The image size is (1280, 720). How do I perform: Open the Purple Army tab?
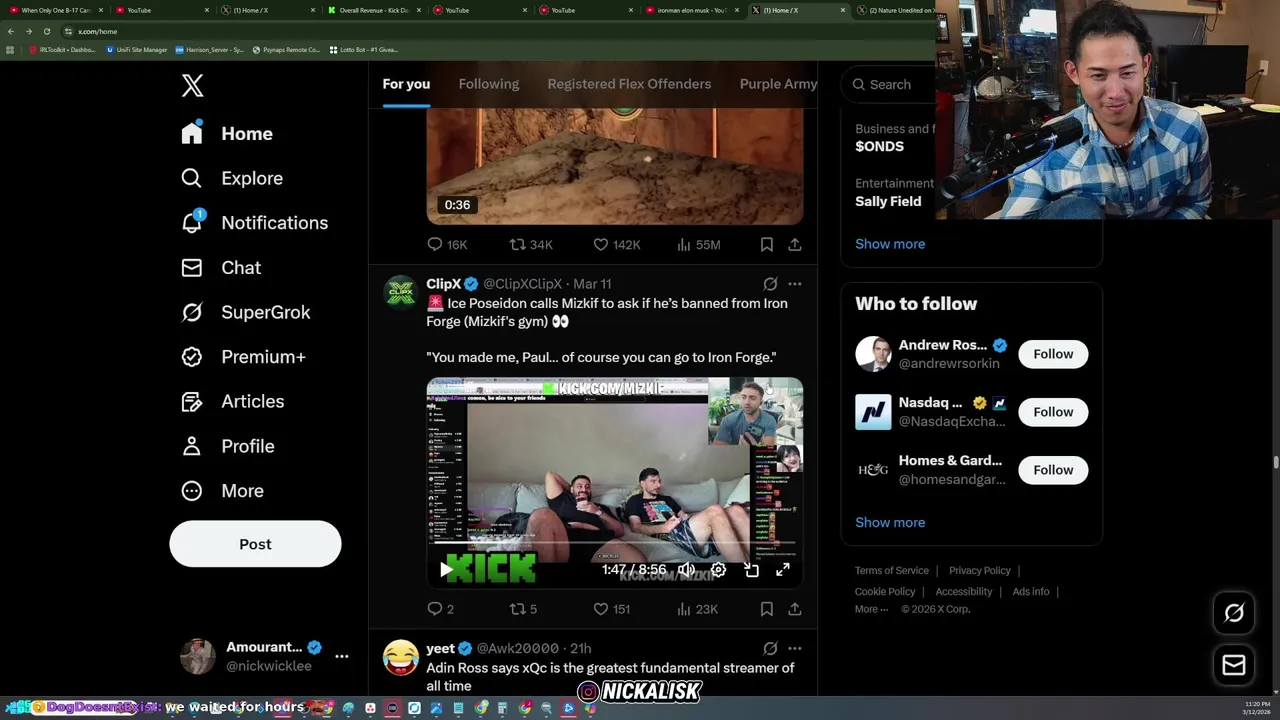[x=778, y=84]
